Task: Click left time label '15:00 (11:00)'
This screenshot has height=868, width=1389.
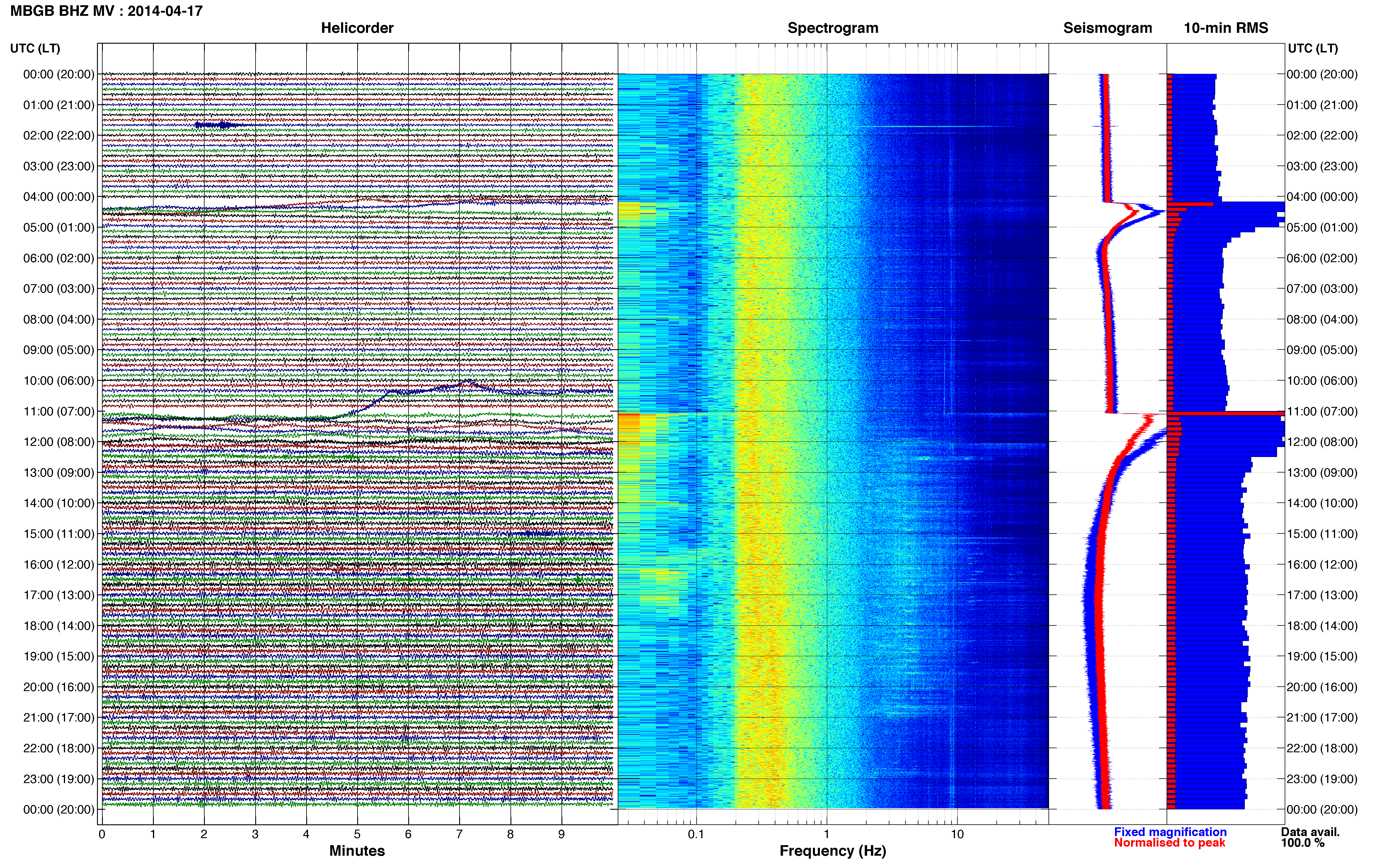Action: coord(59,534)
